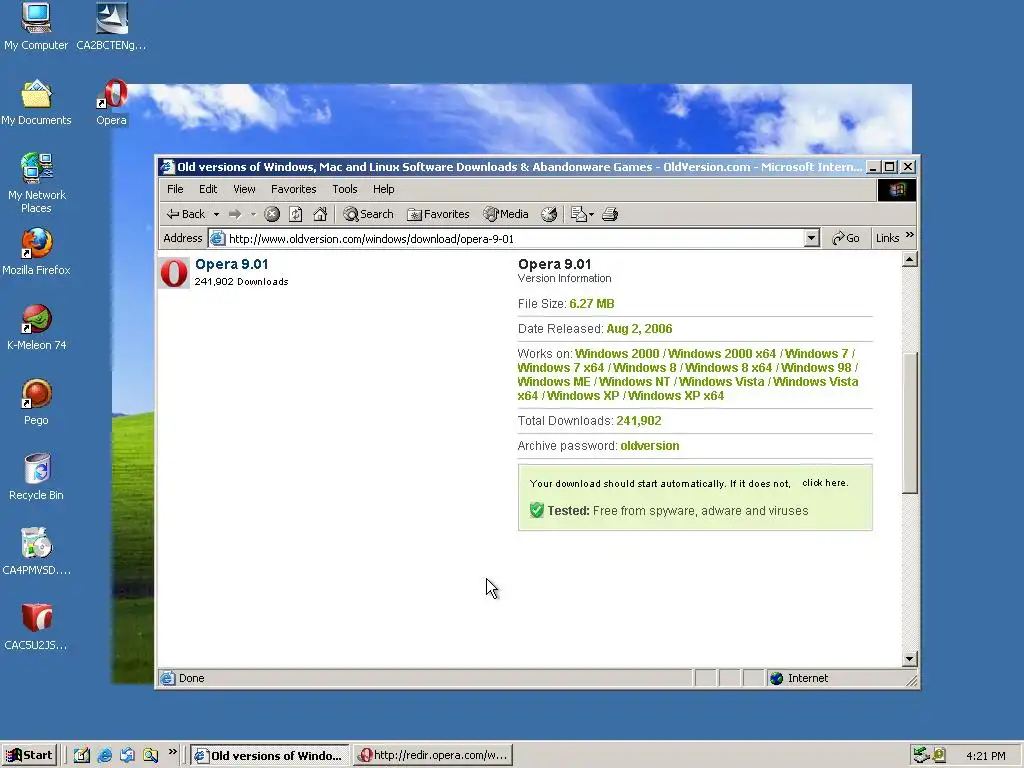The height and width of the screenshot is (768, 1024).
Task: Expand the quick launch overflow chevron
Action: (172, 752)
